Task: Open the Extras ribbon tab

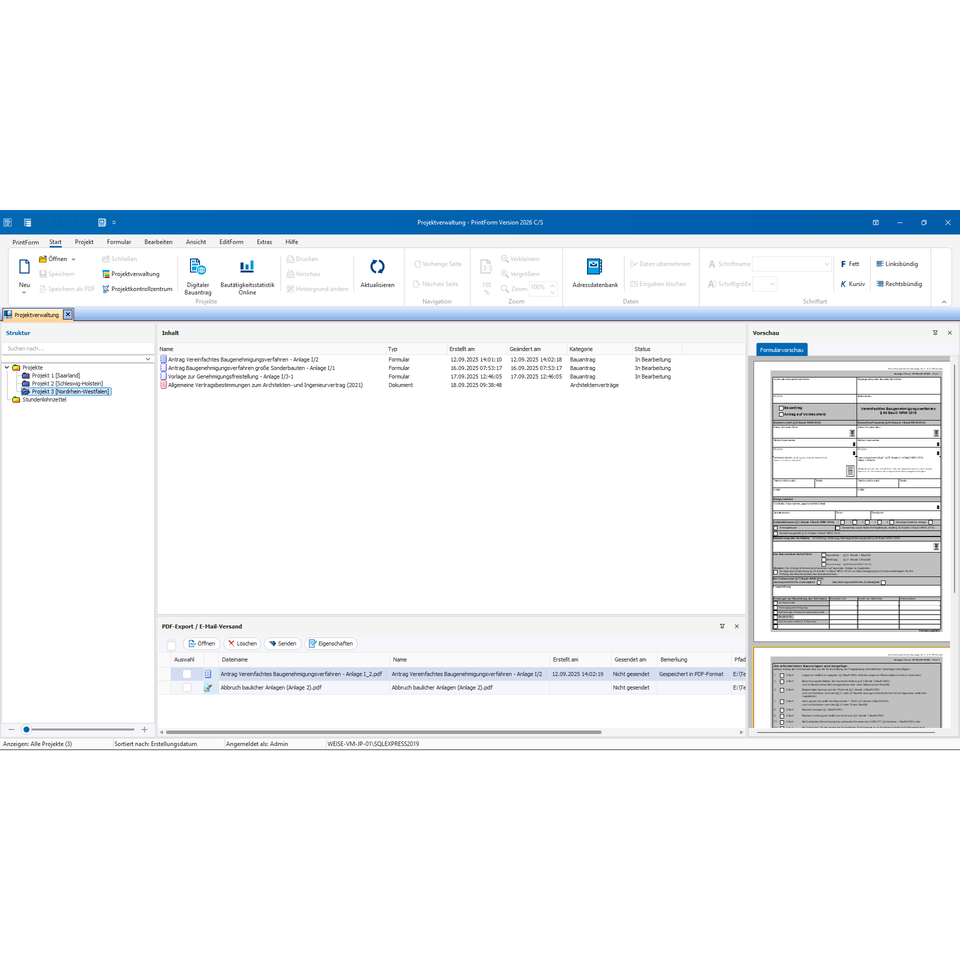Action: (264, 242)
